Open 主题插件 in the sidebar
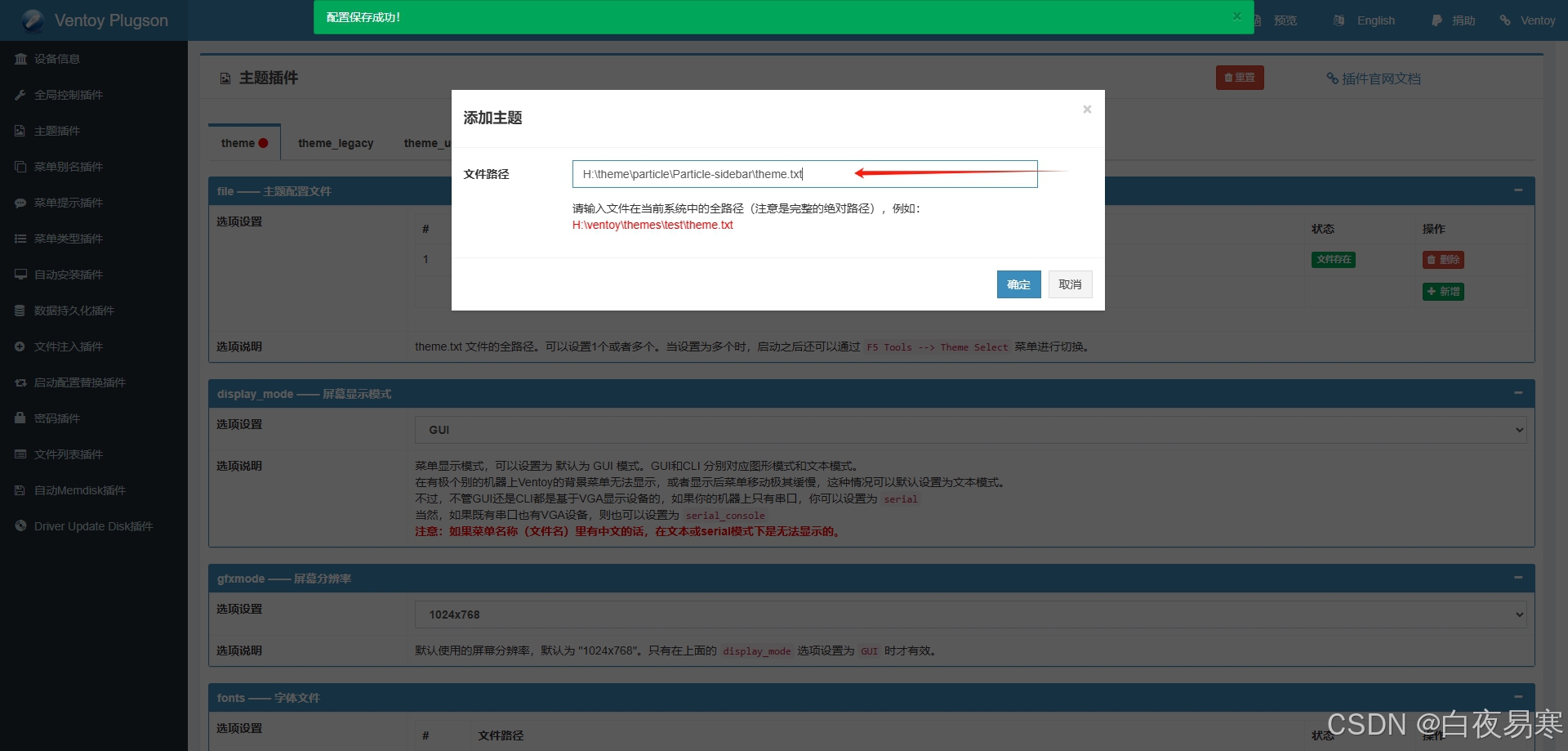Viewport: 1568px width, 751px height. point(57,131)
